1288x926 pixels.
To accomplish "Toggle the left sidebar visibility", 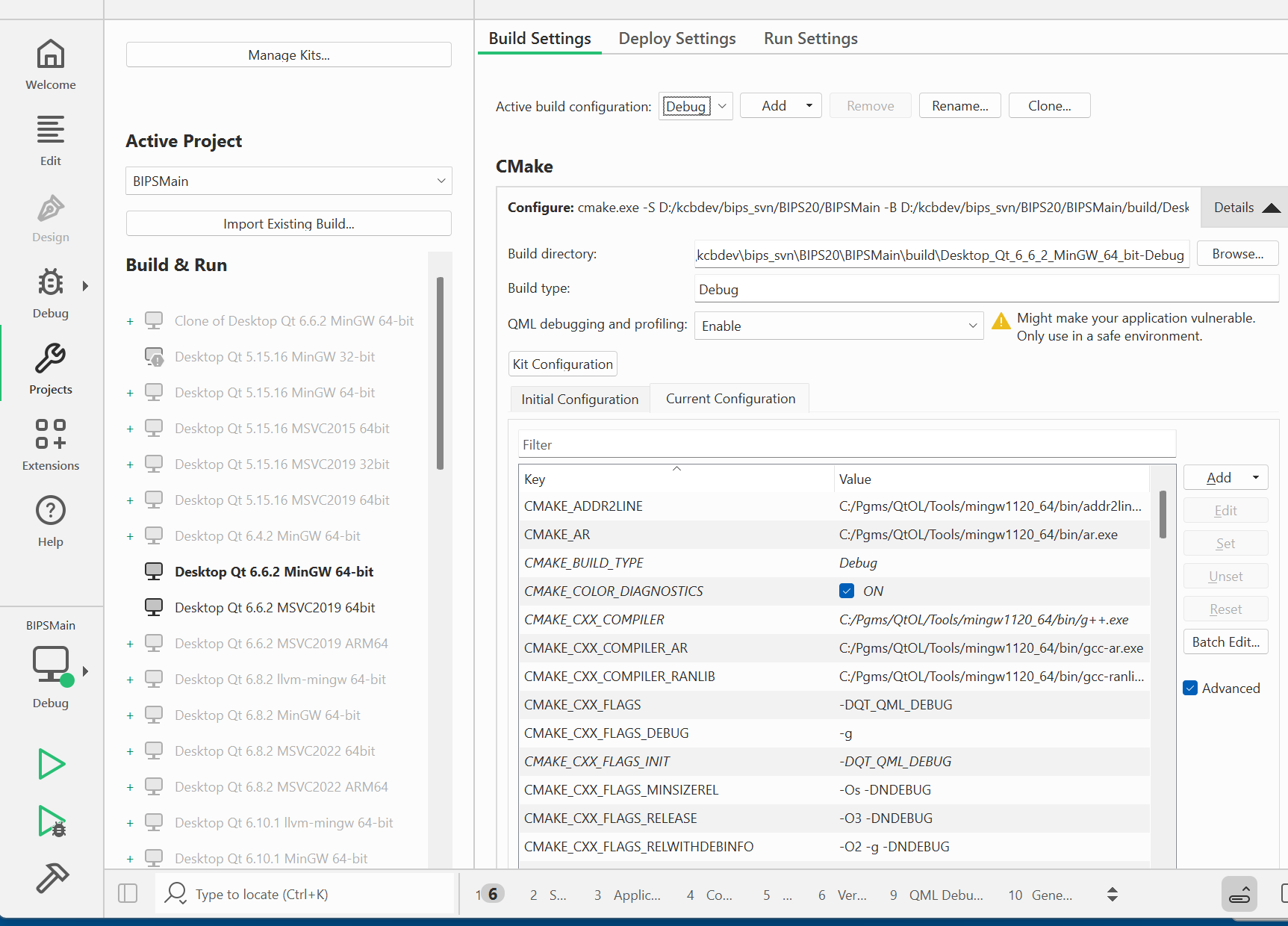I will click(128, 894).
